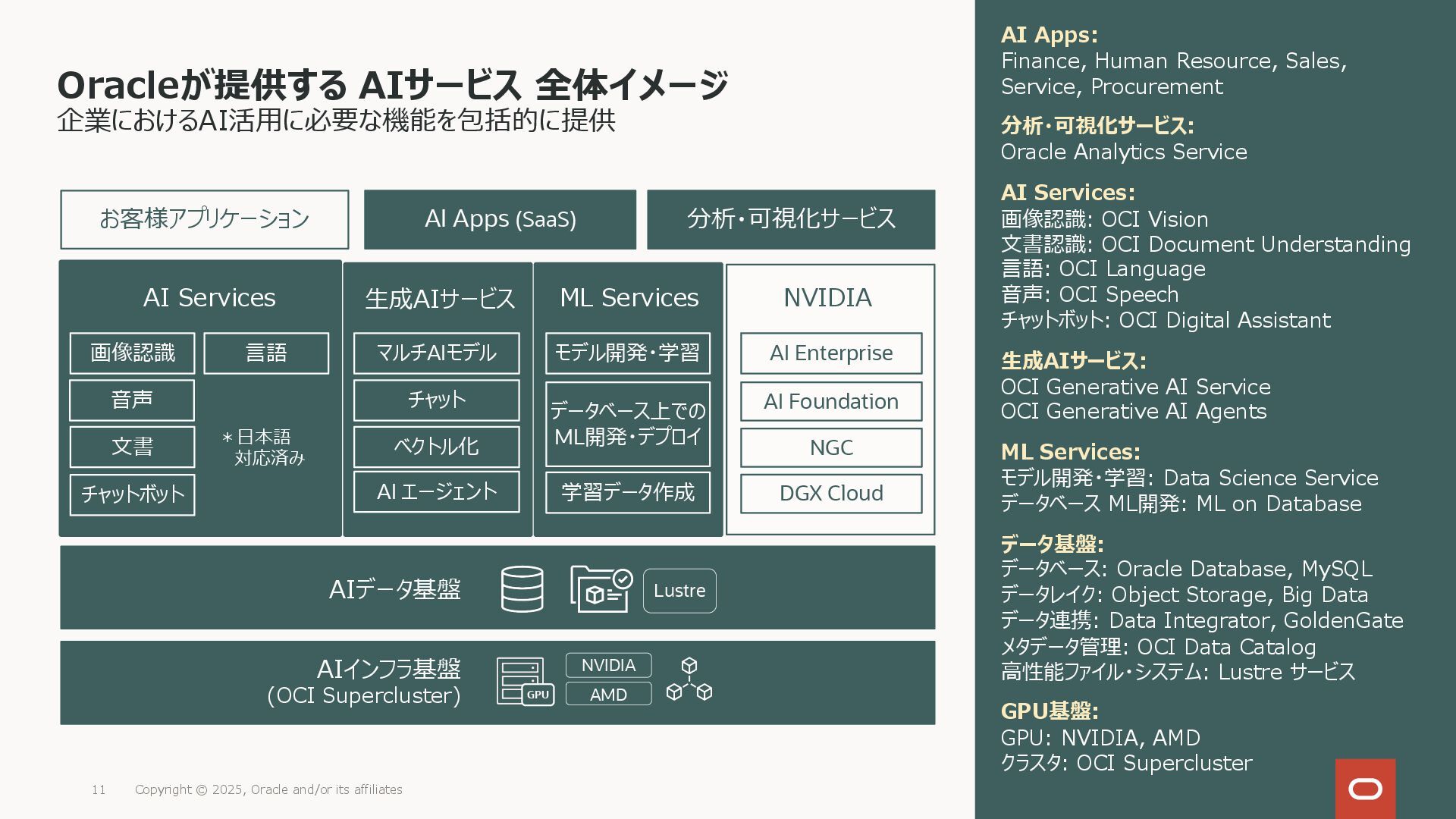Click the AIデータ基盤 label
Screen dimensions: 1456x819
pyautogui.click(x=394, y=589)
